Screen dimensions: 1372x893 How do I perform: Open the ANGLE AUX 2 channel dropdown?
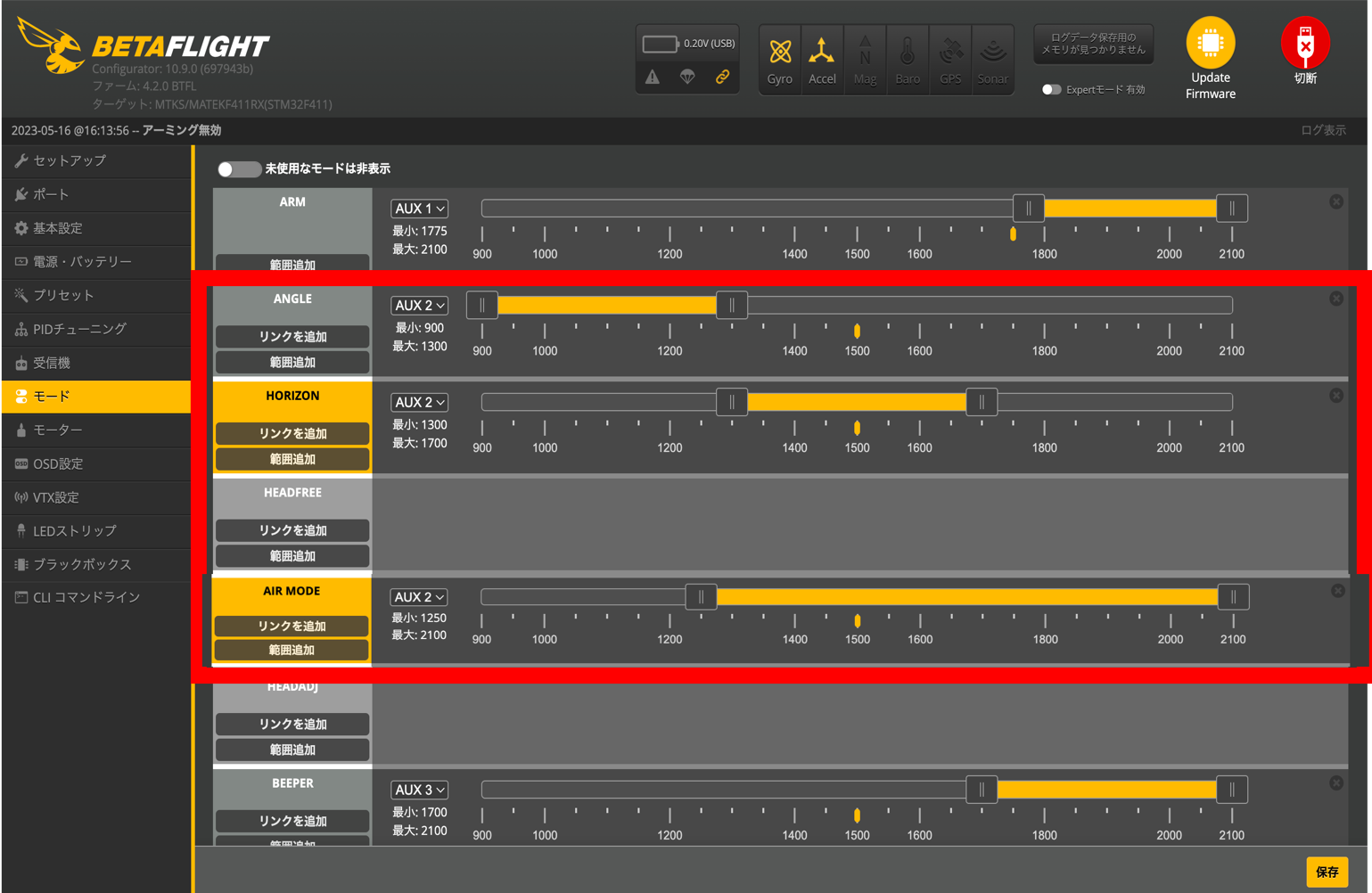tap(419, 306)
